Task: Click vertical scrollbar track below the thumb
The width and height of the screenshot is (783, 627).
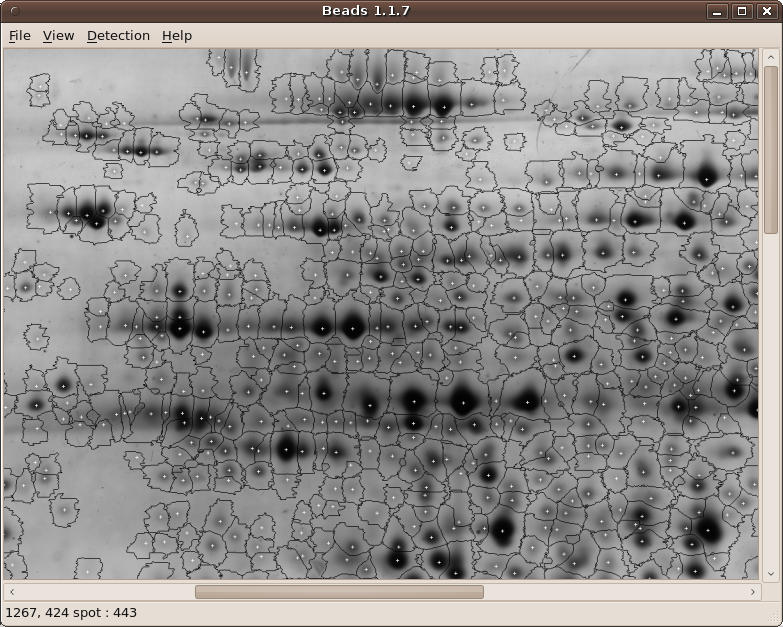Action: (770, 400)
